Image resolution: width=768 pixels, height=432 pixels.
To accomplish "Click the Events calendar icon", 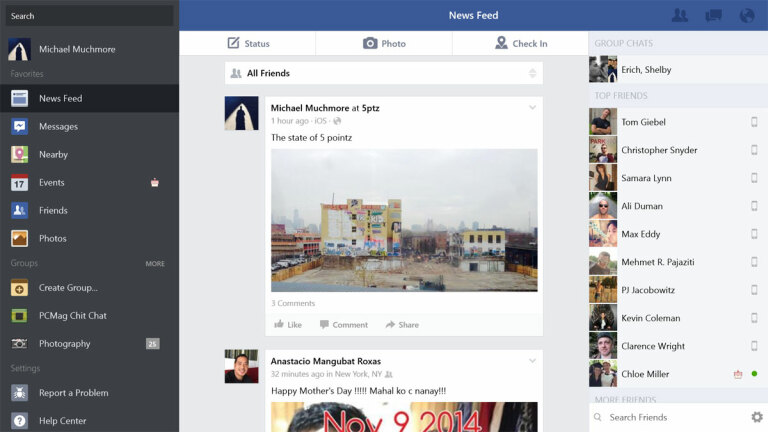I will 20,182.
